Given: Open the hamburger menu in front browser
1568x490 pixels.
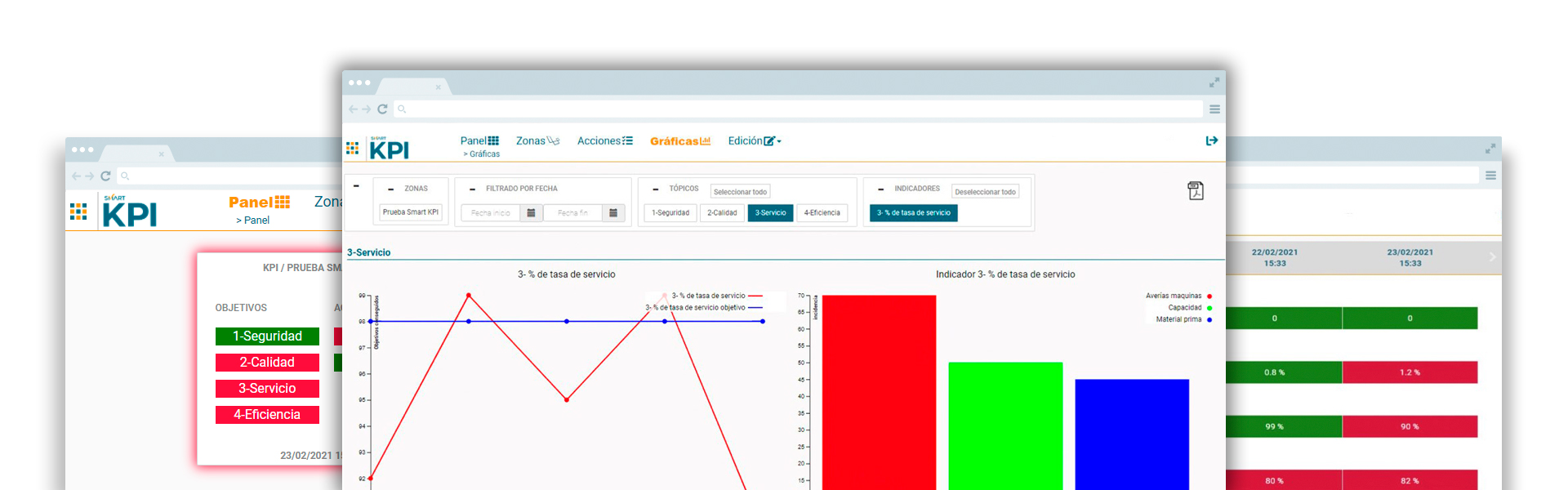Looking at the screenshot, I should 1214,109.
